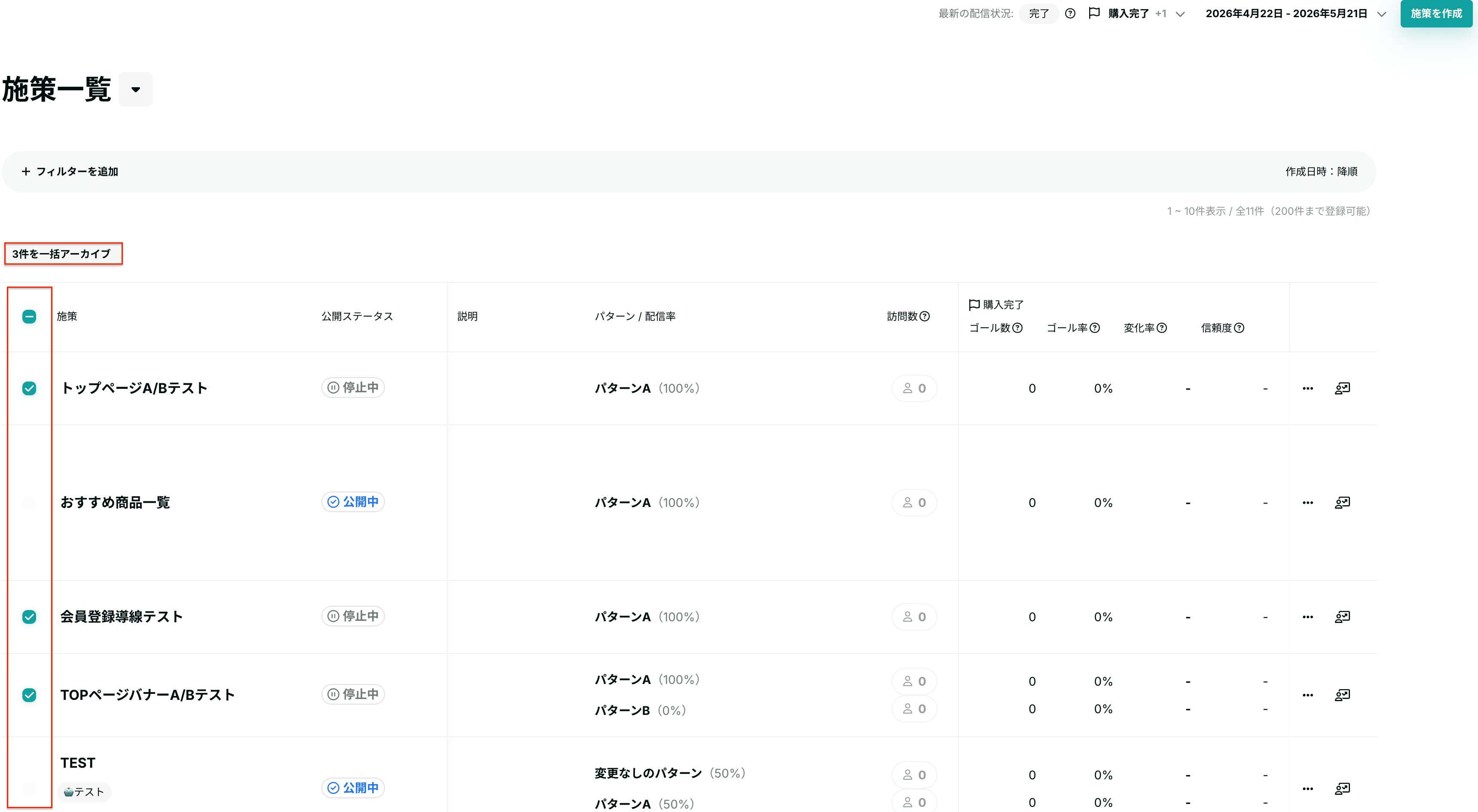Open the TEST campaign

(78, 763)
